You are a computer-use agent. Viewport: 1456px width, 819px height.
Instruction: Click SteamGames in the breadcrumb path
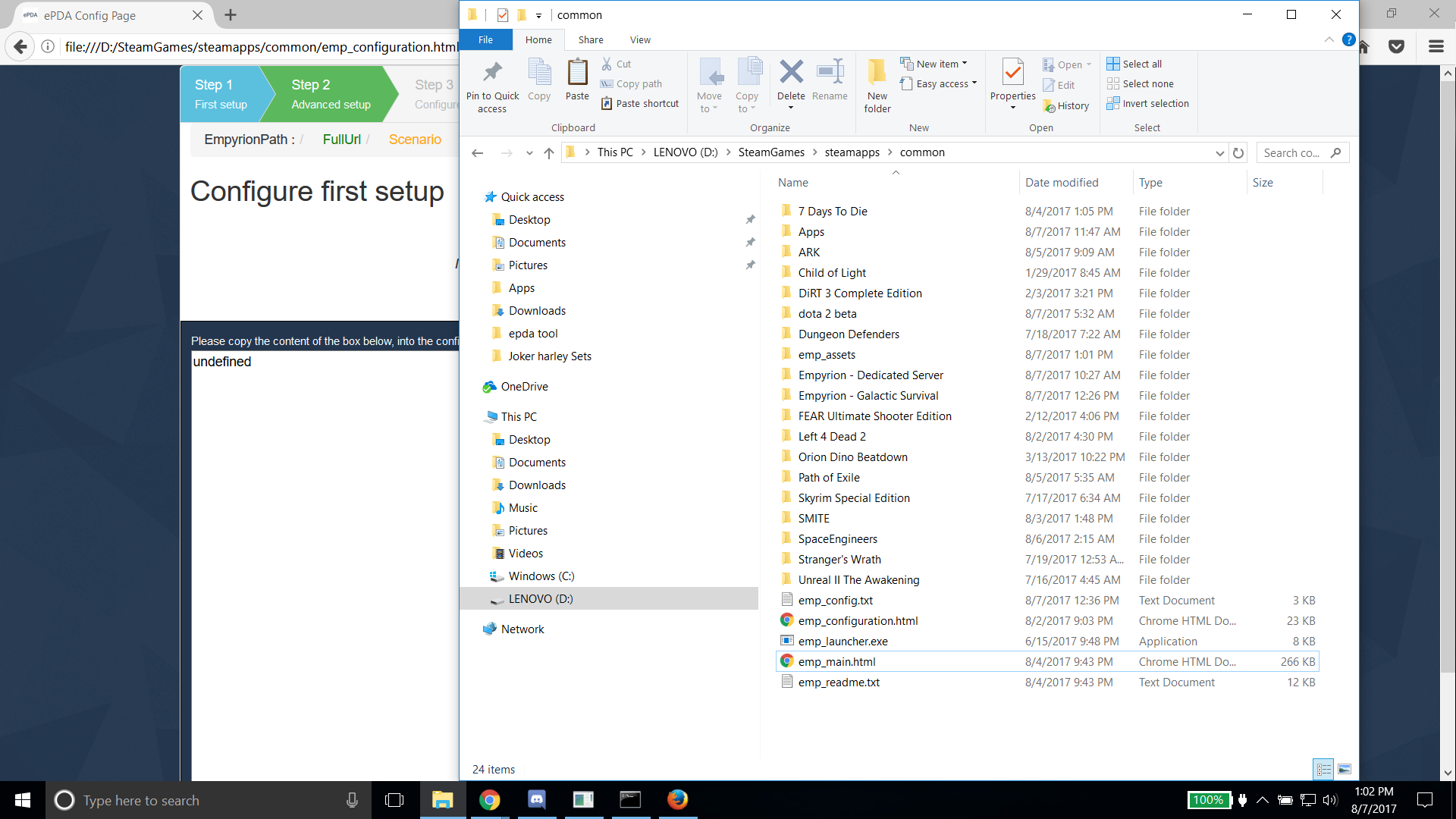[x=771, y=152]
